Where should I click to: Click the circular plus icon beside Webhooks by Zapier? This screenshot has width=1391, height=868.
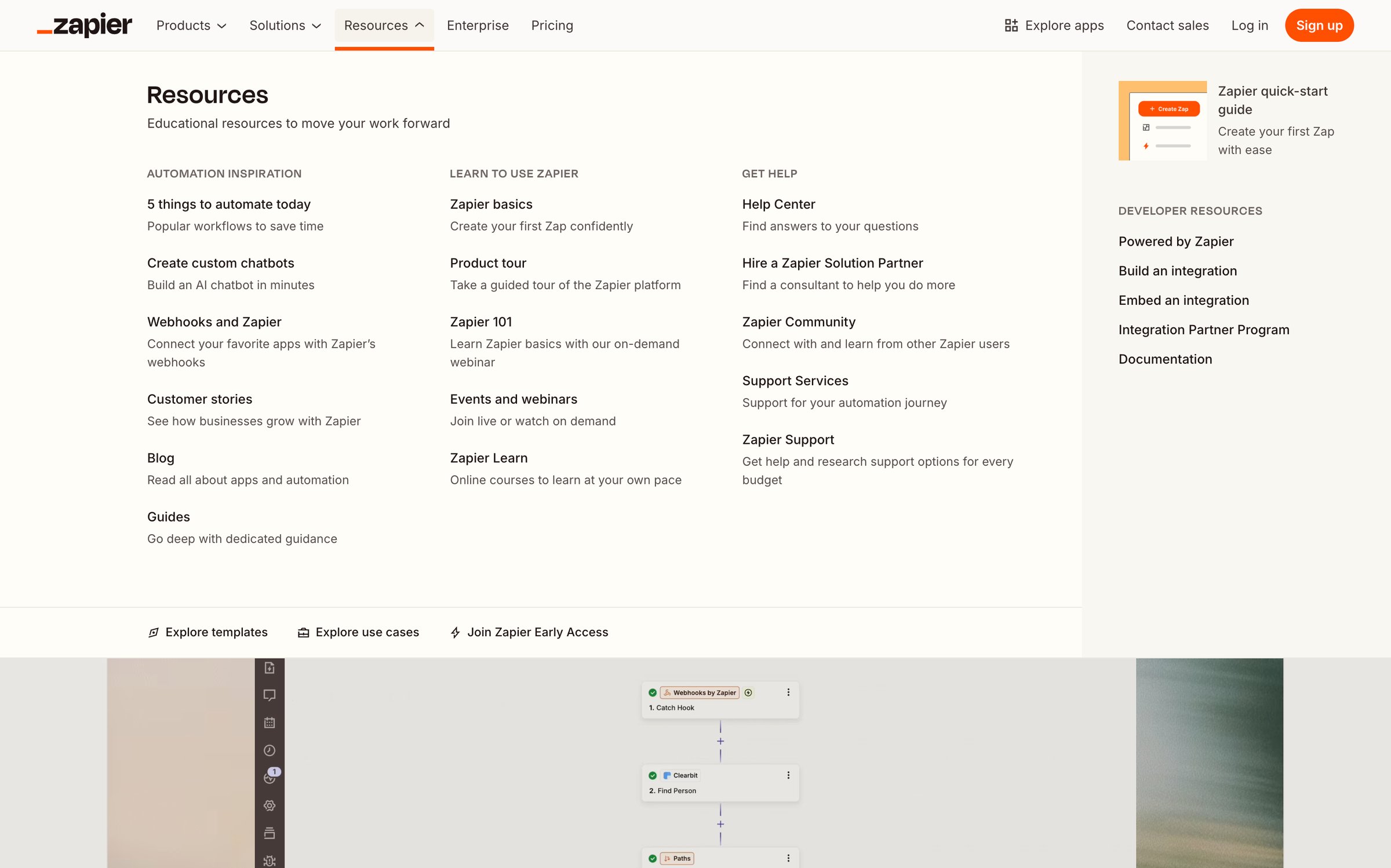tap(748, 692)
